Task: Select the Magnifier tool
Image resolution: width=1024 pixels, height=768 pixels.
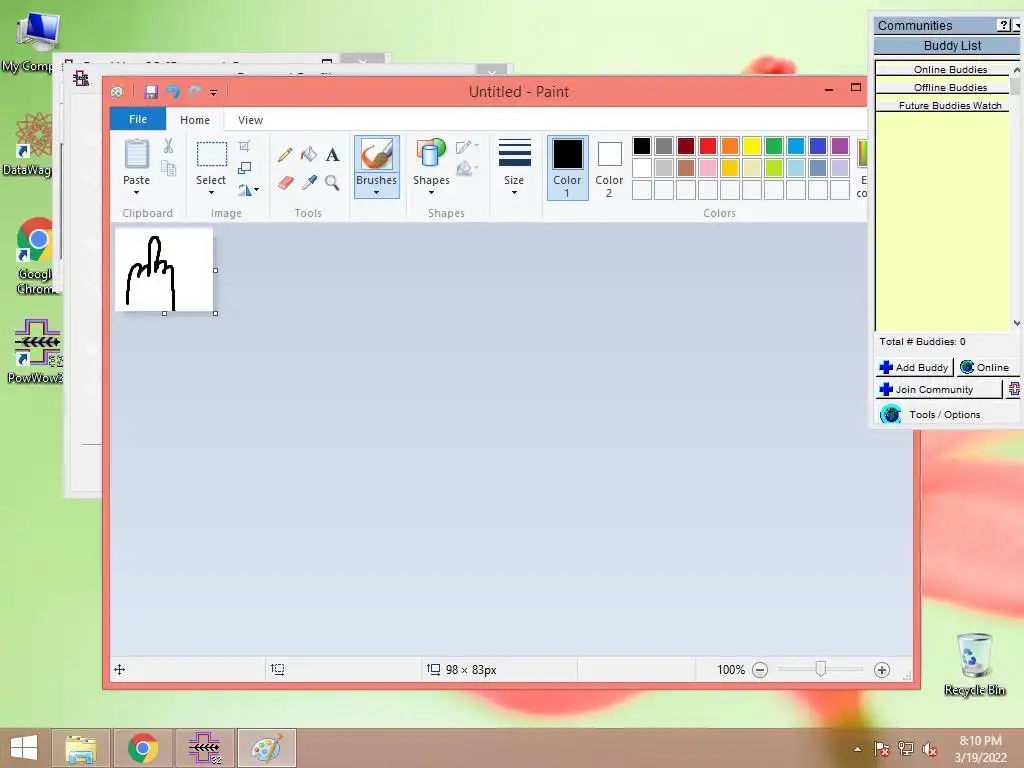Action: tap(332, 182)
